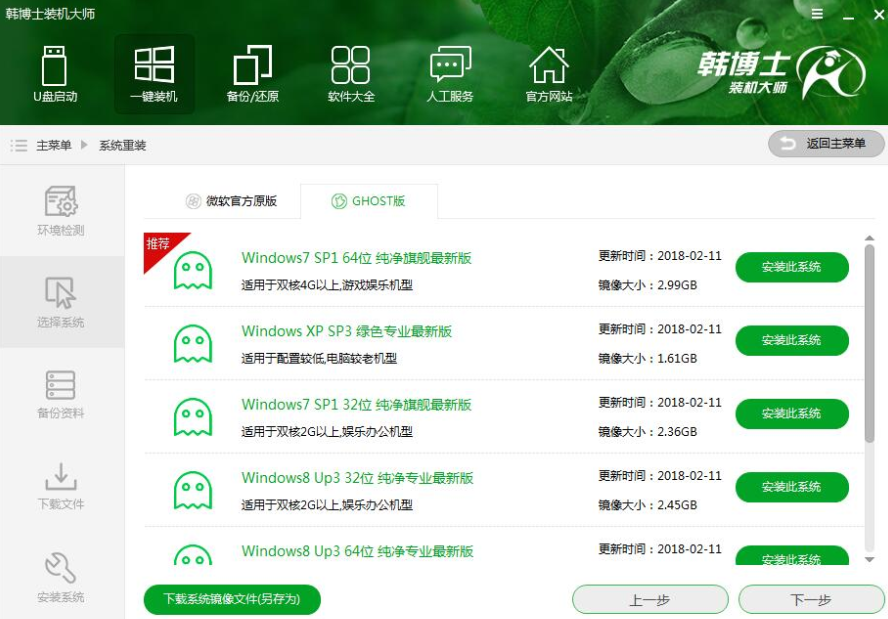This screenshot has height=619, width=888.
Task: Install Windows XP SP3 with 安装此系统
Action: coord(792,340)
